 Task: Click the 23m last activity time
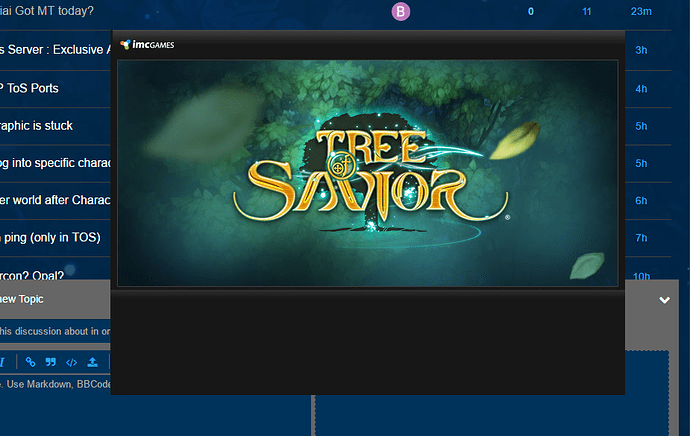(x=641, y=11)
